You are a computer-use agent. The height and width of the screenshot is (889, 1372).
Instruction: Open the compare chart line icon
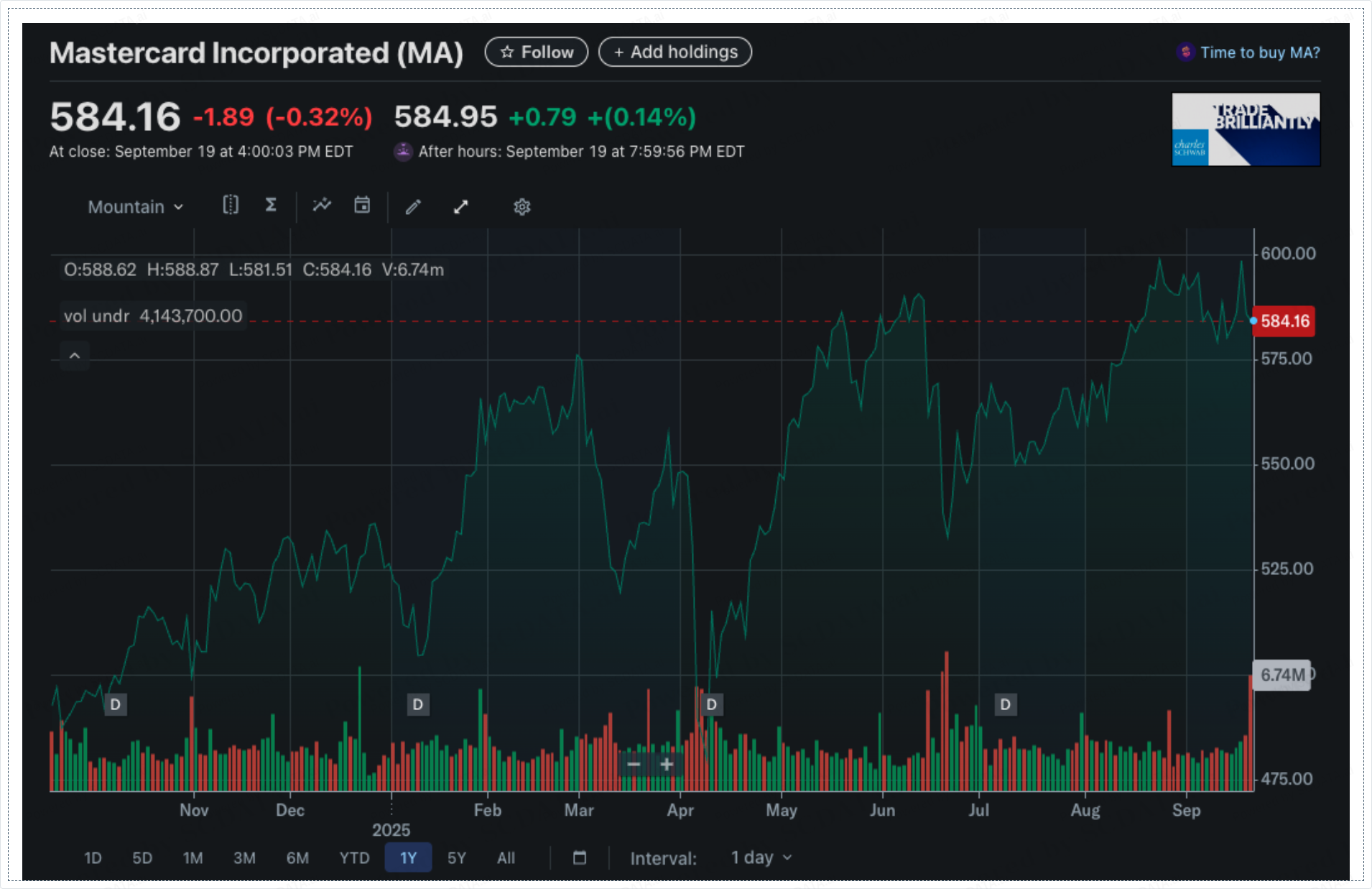tap(322, 206)
